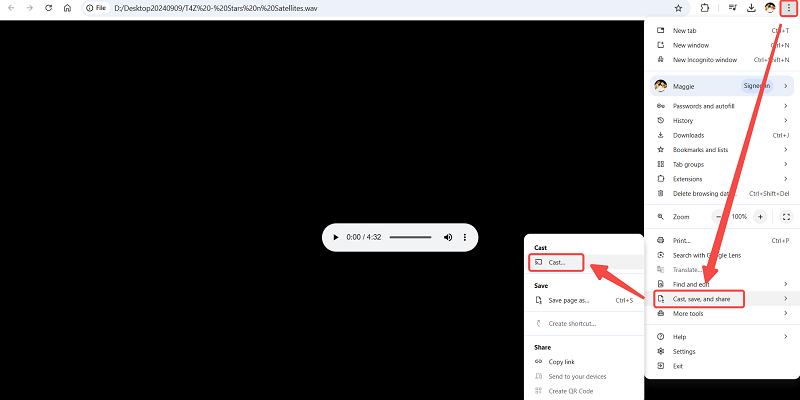
Task: Click the browser back arrow
Action: [11, 8]
